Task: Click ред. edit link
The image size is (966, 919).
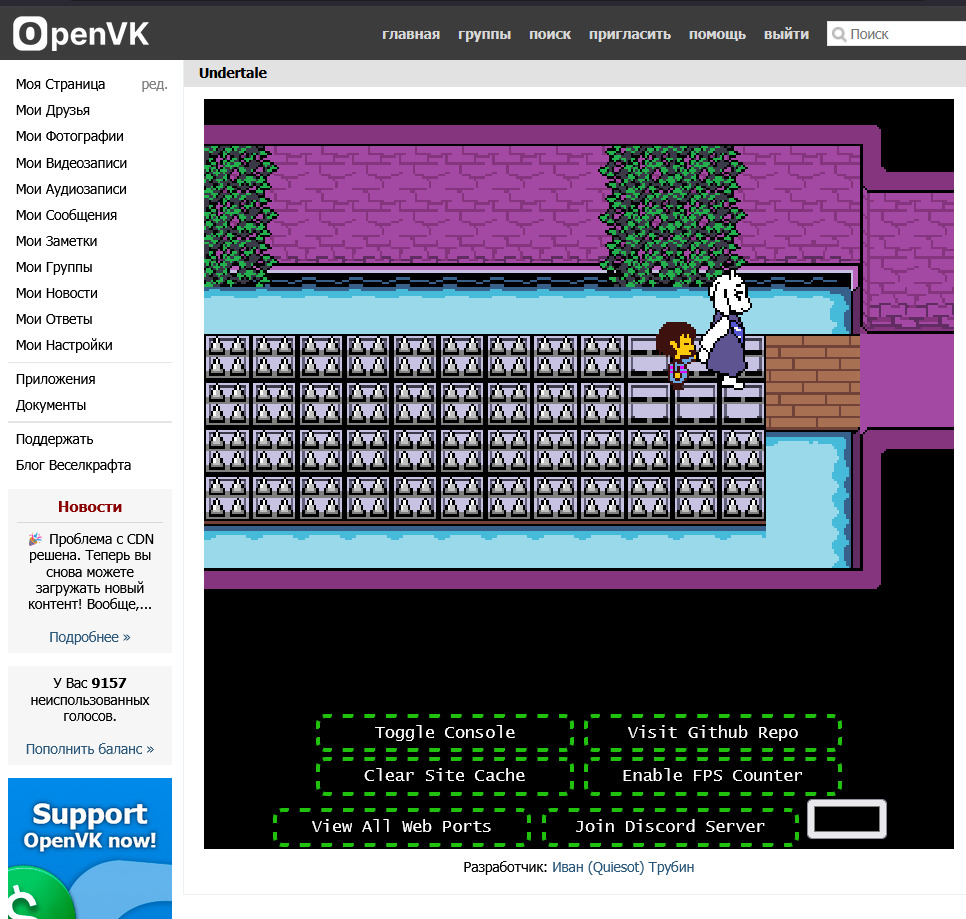Action: coord(154,84)
